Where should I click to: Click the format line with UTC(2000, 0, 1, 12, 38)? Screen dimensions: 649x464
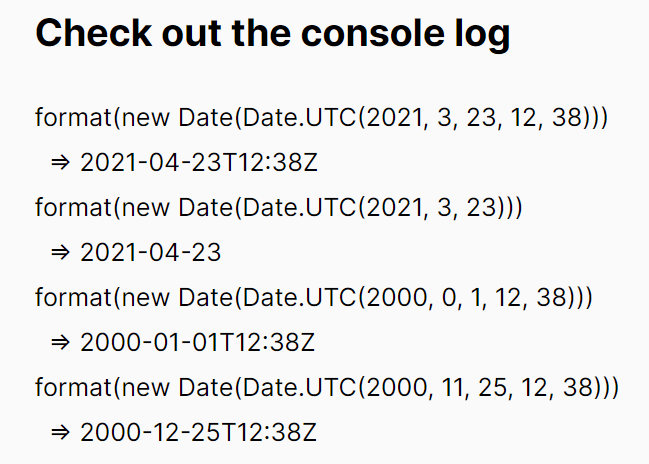[314, 298]
